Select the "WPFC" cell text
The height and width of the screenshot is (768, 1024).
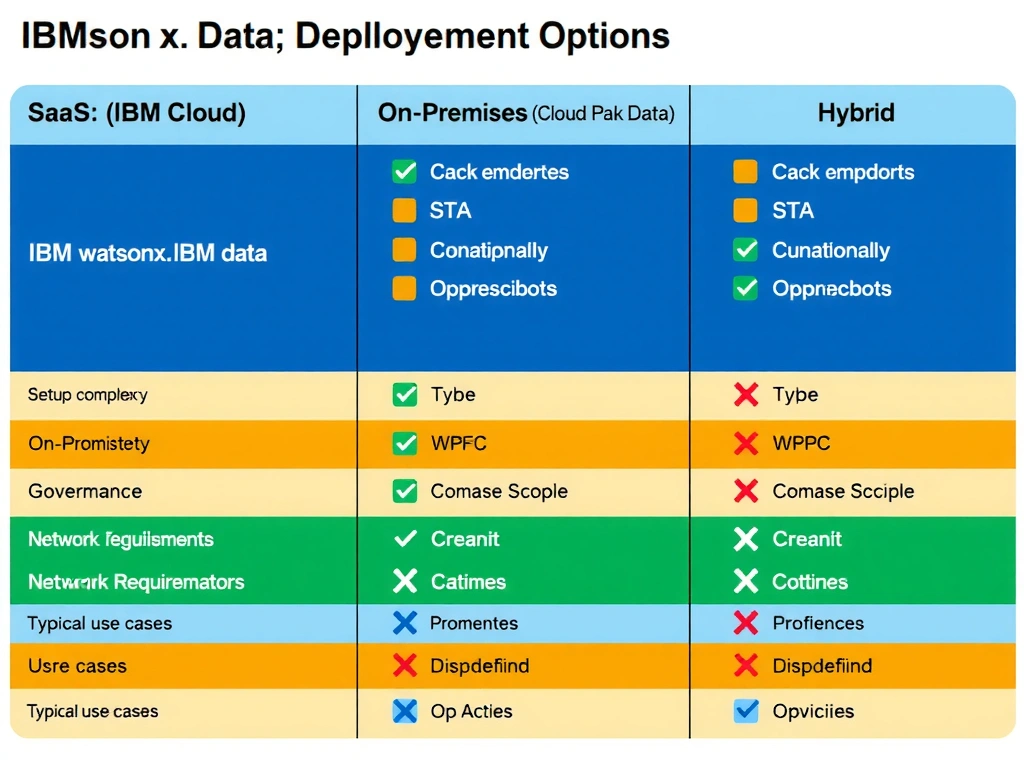point(458,443)
